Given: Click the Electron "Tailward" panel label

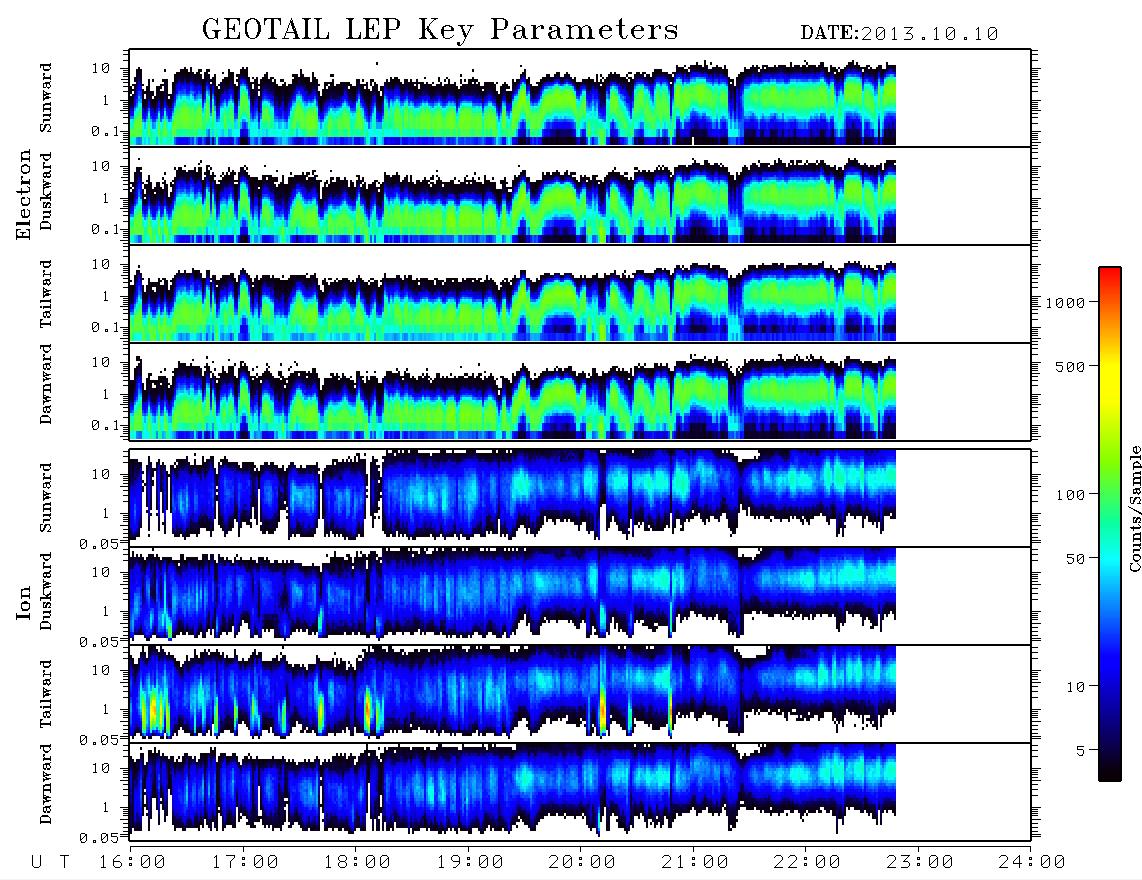Looking at the screenshot, I should point(46,294).
